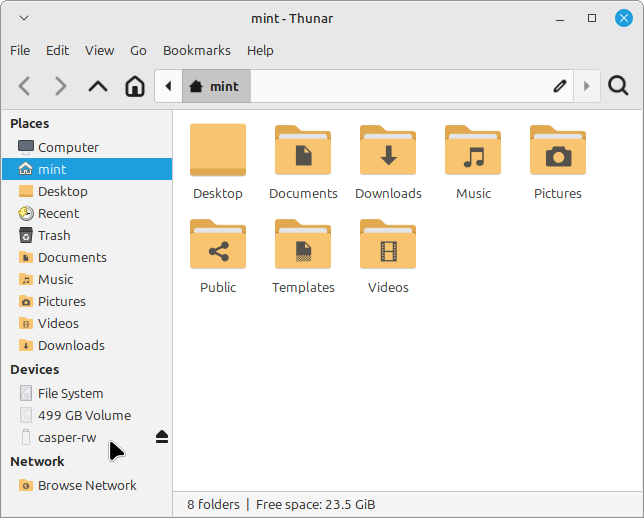Mount the 499 GB Volume
Screen dimensions: 644x518
point(87,415)
